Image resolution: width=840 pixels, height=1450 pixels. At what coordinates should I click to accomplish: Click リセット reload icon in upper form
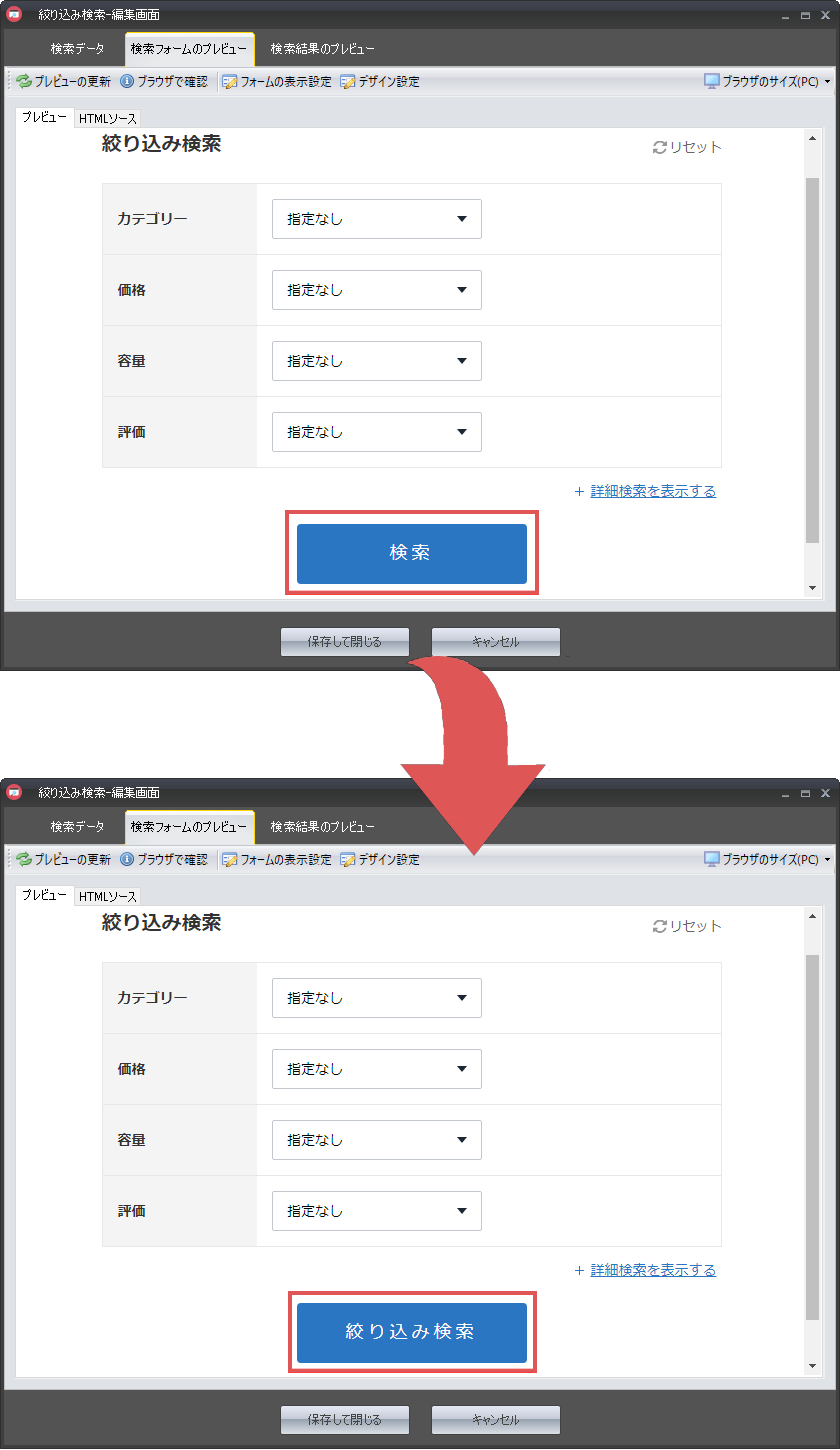tap(659, 148)
